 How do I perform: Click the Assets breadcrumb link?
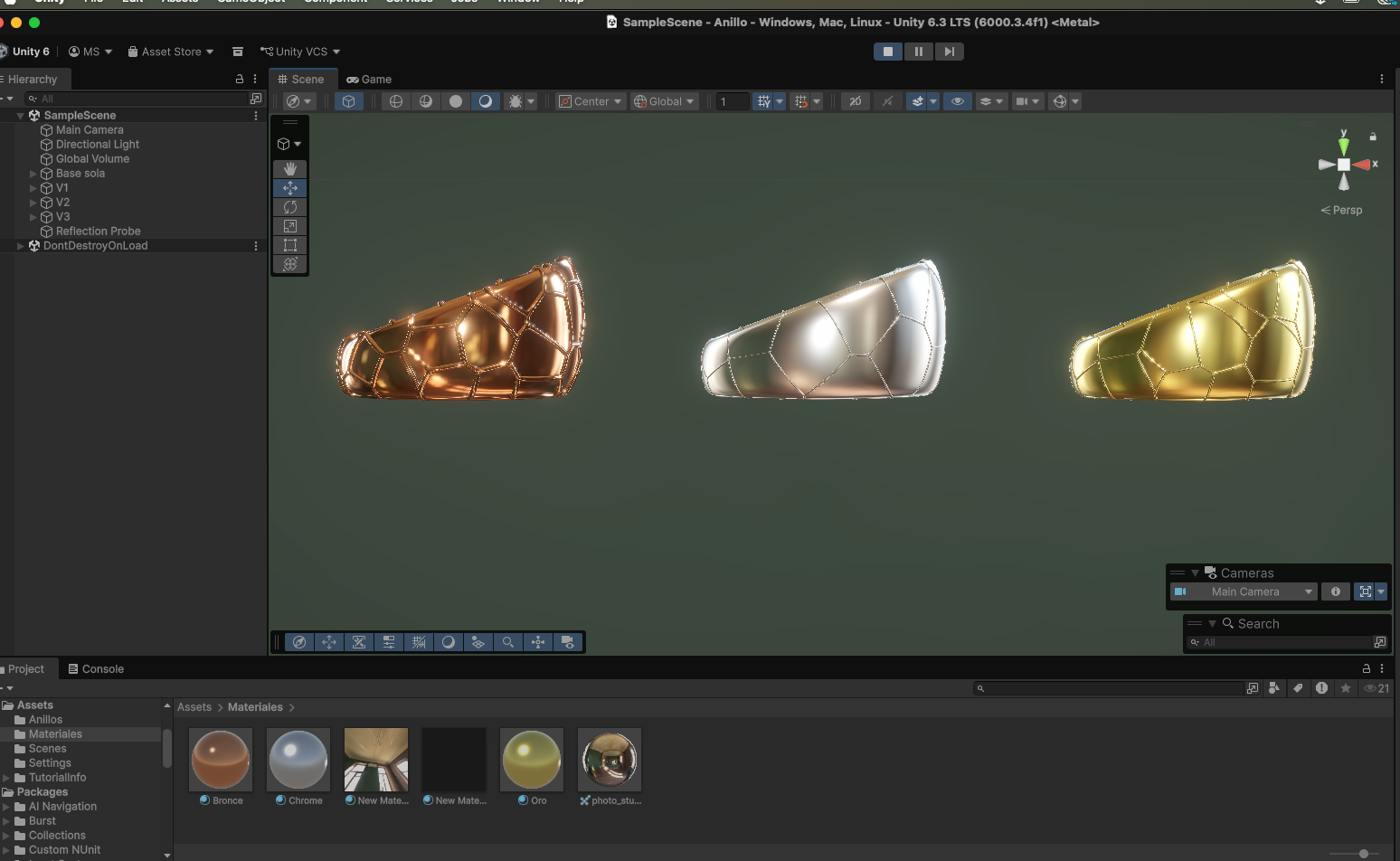point(194,707)
